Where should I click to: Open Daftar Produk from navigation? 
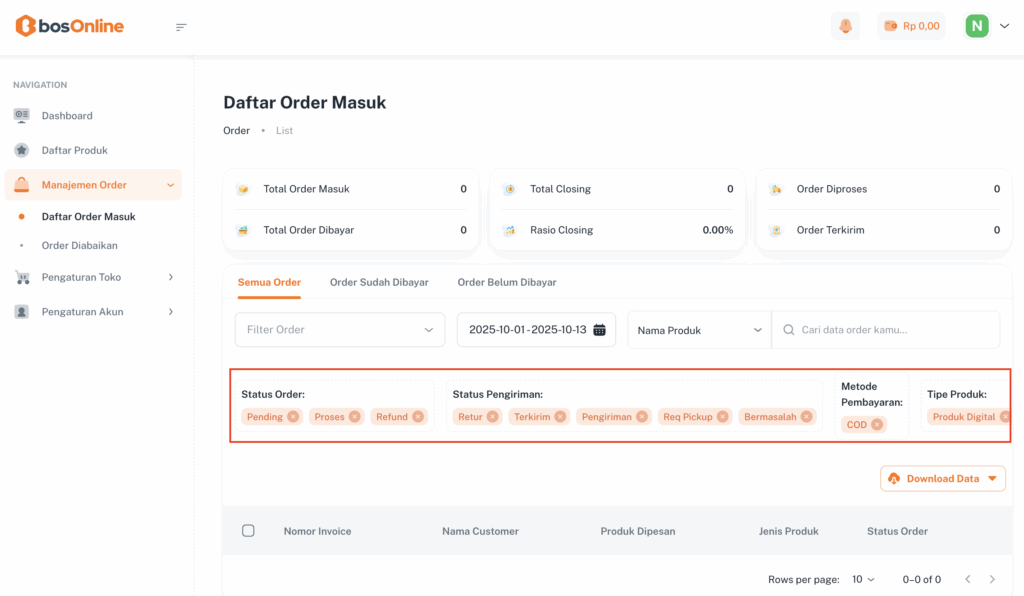(74, 150)
